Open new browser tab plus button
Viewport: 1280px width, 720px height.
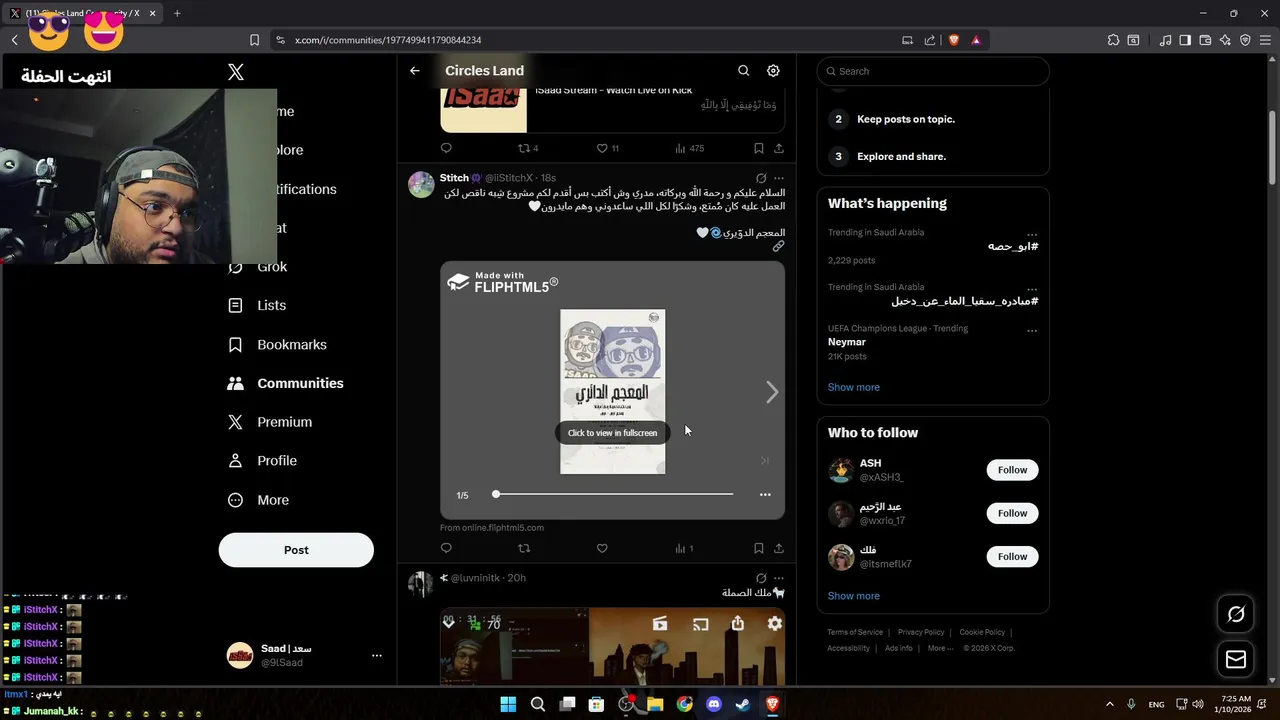(177, 13)
